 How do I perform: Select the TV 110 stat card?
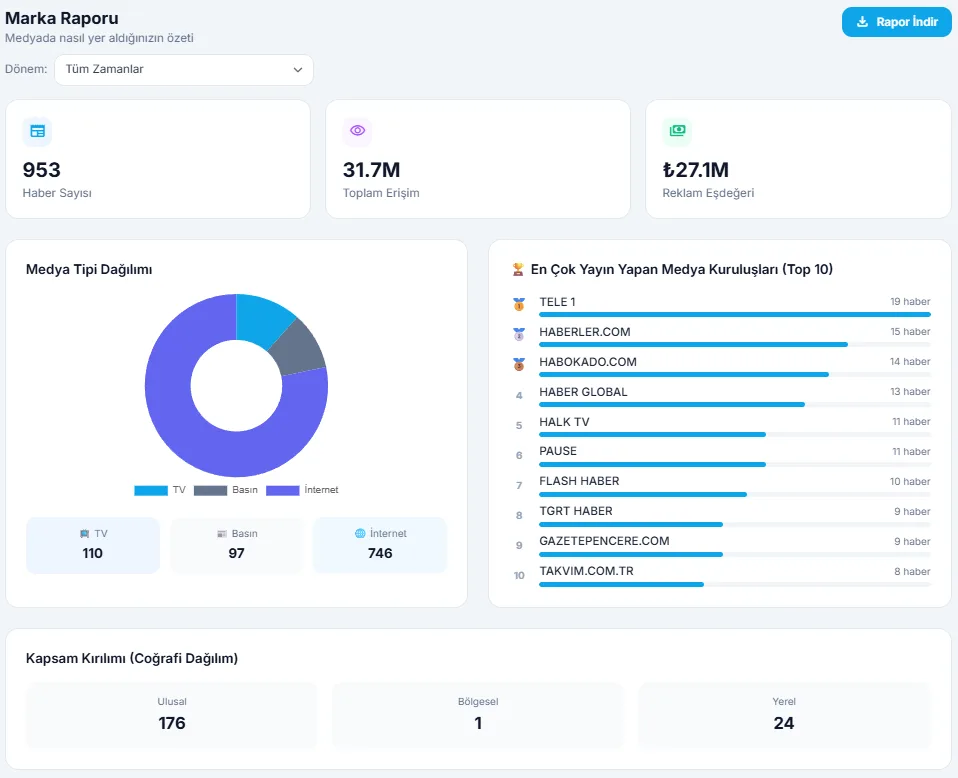point(93,545)
